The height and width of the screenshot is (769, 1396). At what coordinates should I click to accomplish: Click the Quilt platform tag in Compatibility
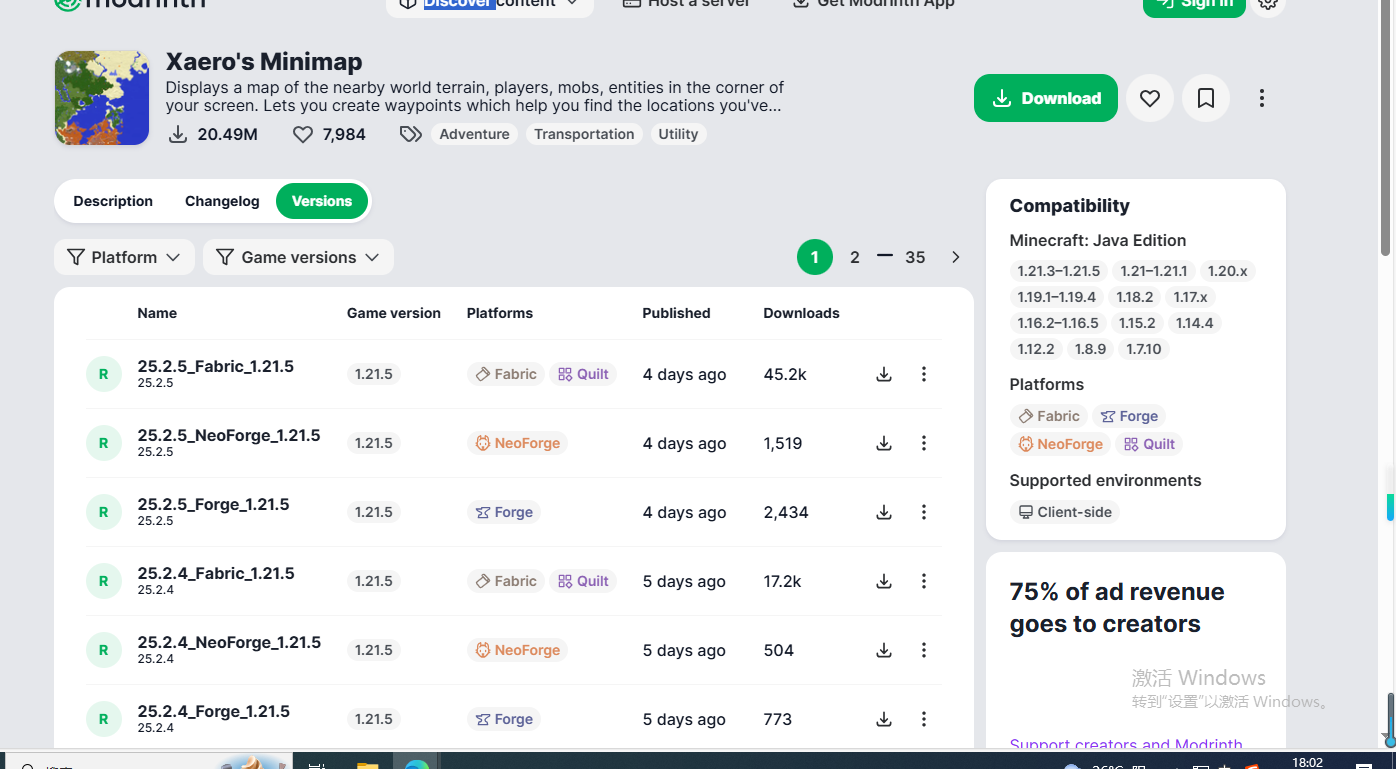click(x=1149, y=444)
